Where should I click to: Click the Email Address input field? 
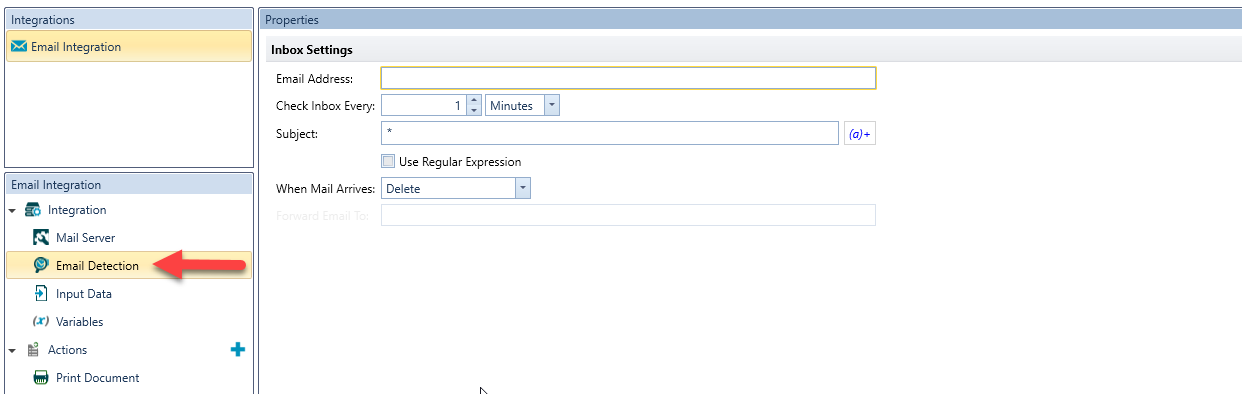coord(628,78)
